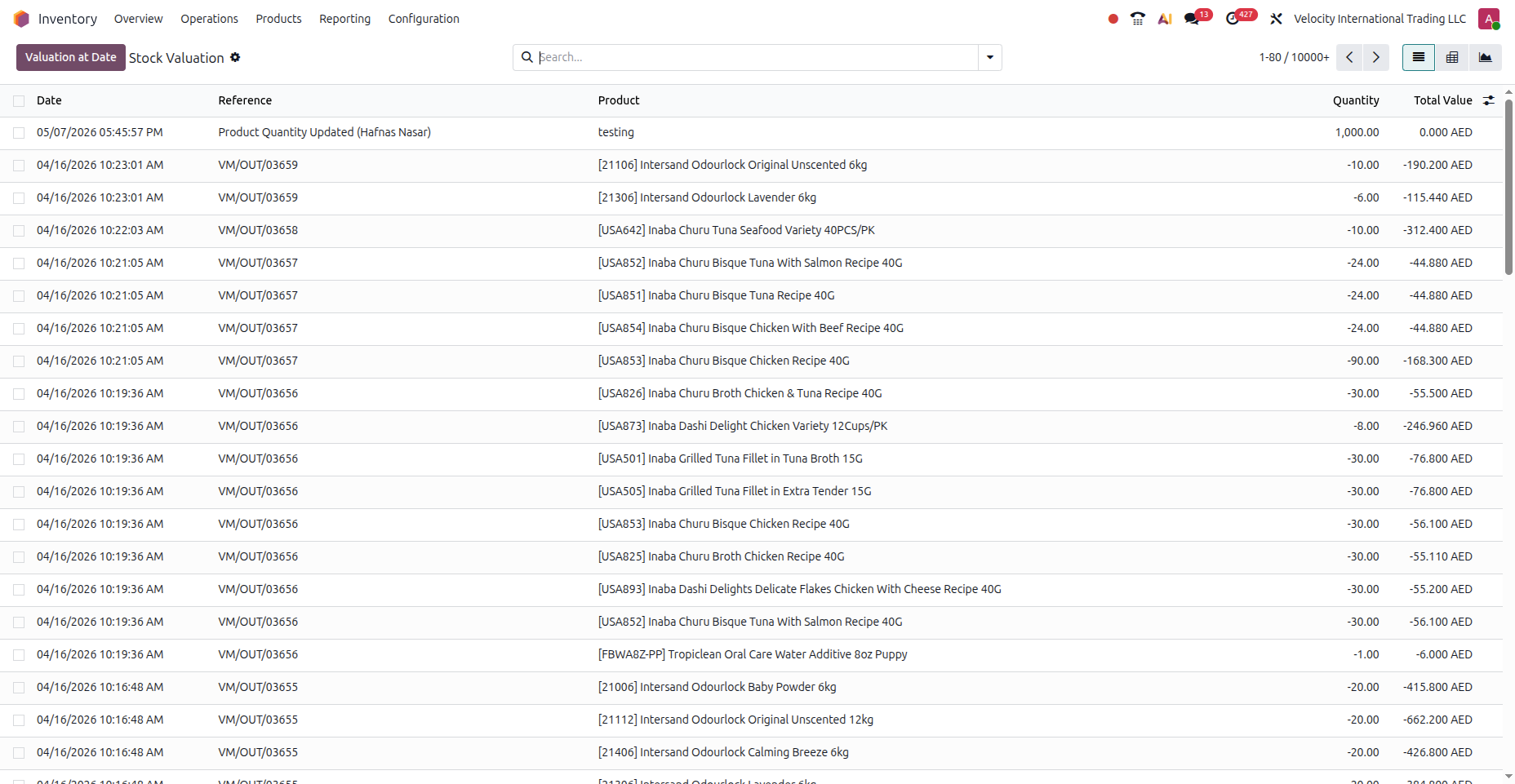Toggle the select-all header checkbox
This screenshot has width=1515, height=784.
(19, 100)
